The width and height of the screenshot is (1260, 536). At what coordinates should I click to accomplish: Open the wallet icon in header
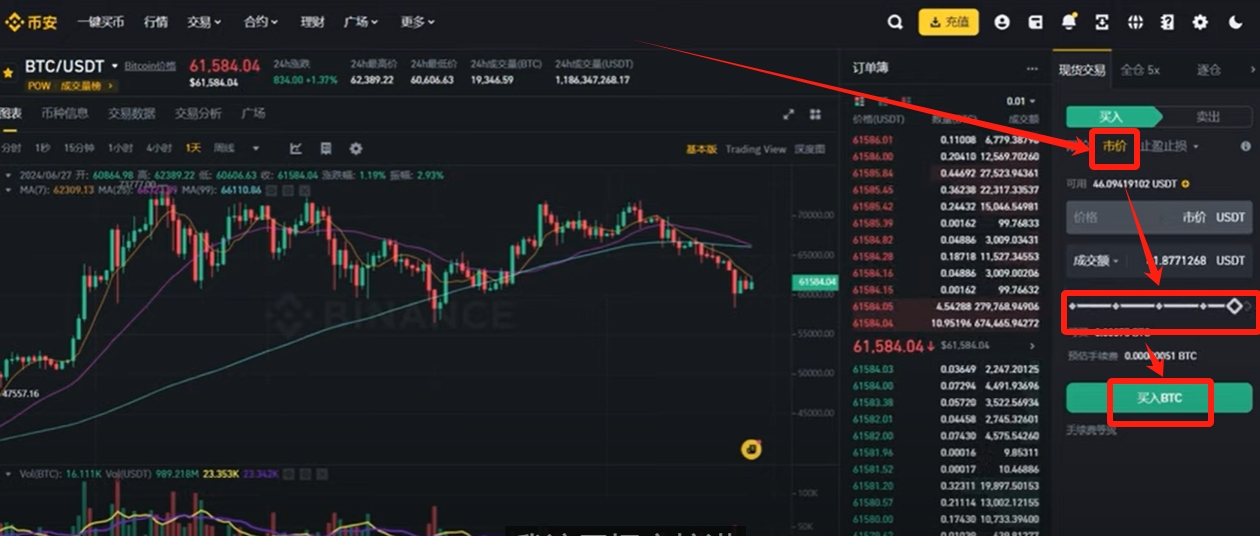[x=1036, y=22]
